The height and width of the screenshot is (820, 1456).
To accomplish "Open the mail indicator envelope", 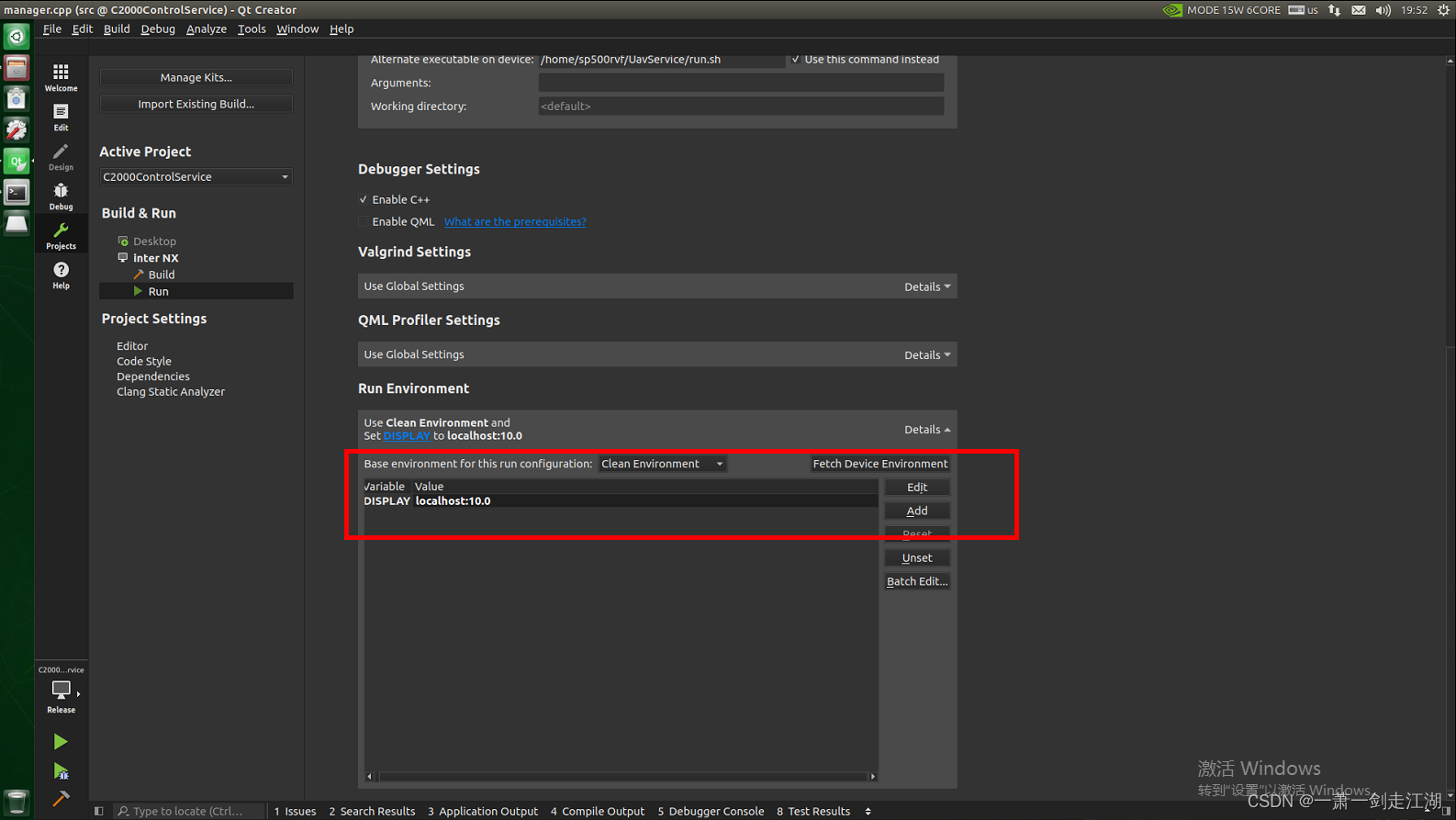I will tap(1359, 10).
